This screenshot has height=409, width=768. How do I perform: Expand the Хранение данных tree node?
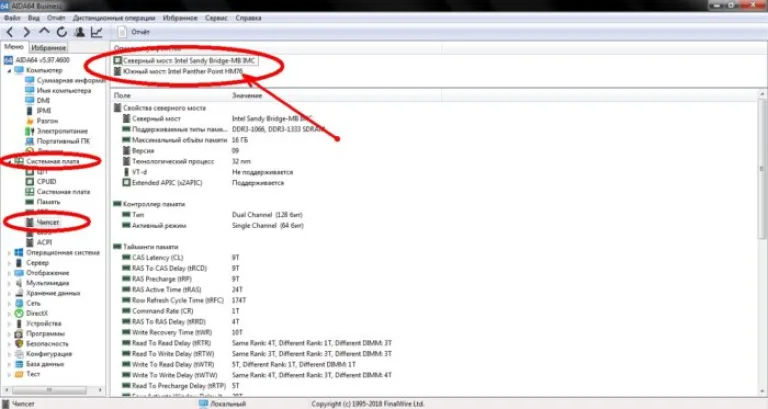[9, 293]
